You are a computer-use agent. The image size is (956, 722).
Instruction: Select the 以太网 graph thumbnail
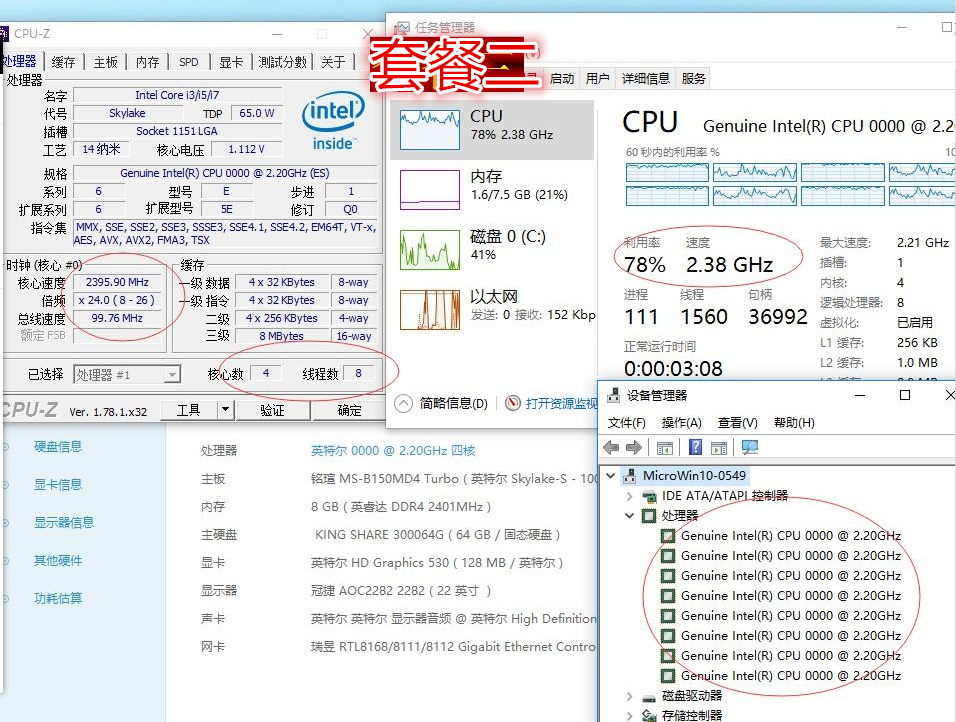click(x=430, y=310)
